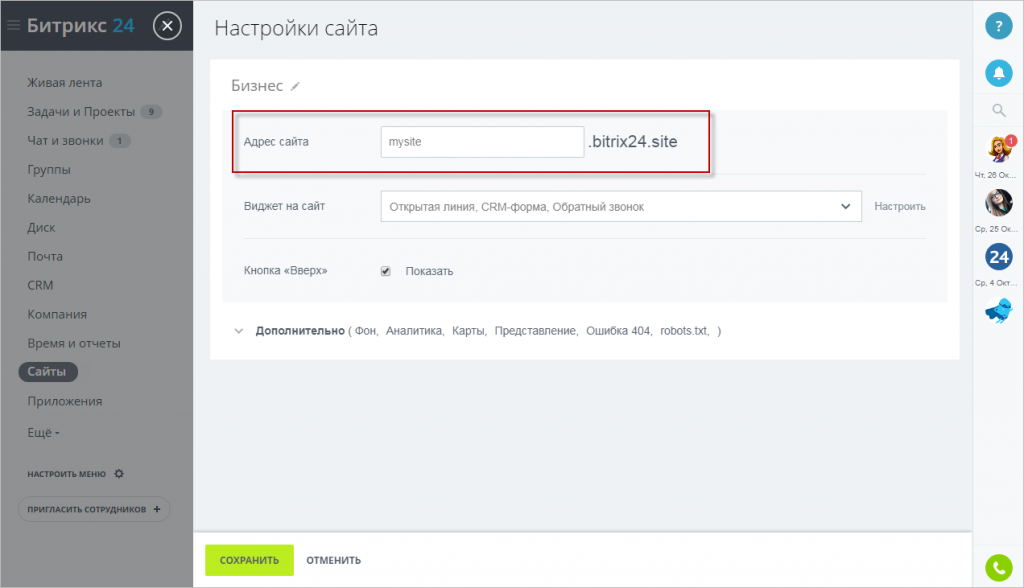Click the counter badge 1 on Чат и звонки
The image size is (1024, 588).
tap(120, 140)
